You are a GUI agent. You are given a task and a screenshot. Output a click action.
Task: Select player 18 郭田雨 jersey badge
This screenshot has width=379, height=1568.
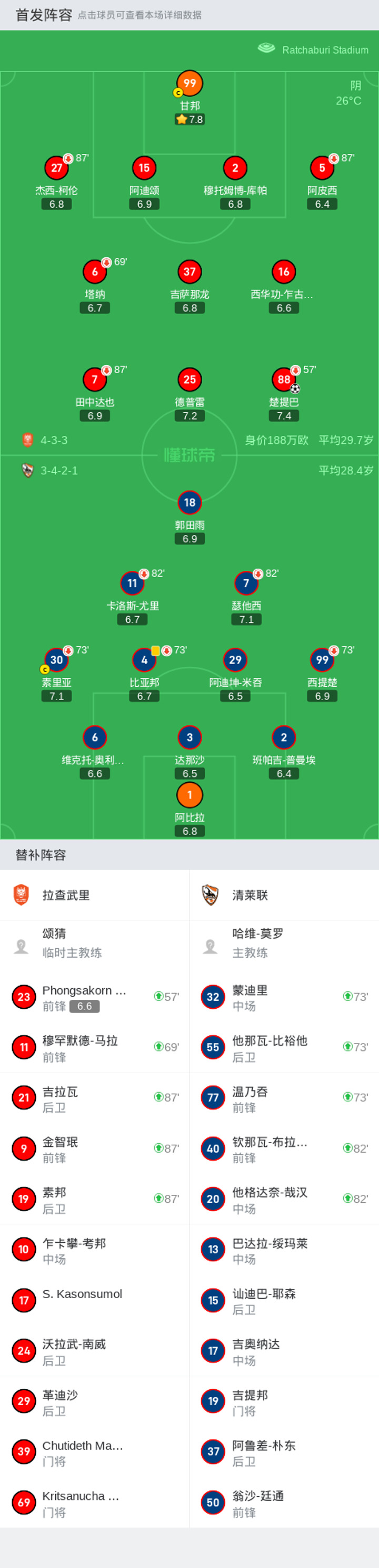(189, 502)
